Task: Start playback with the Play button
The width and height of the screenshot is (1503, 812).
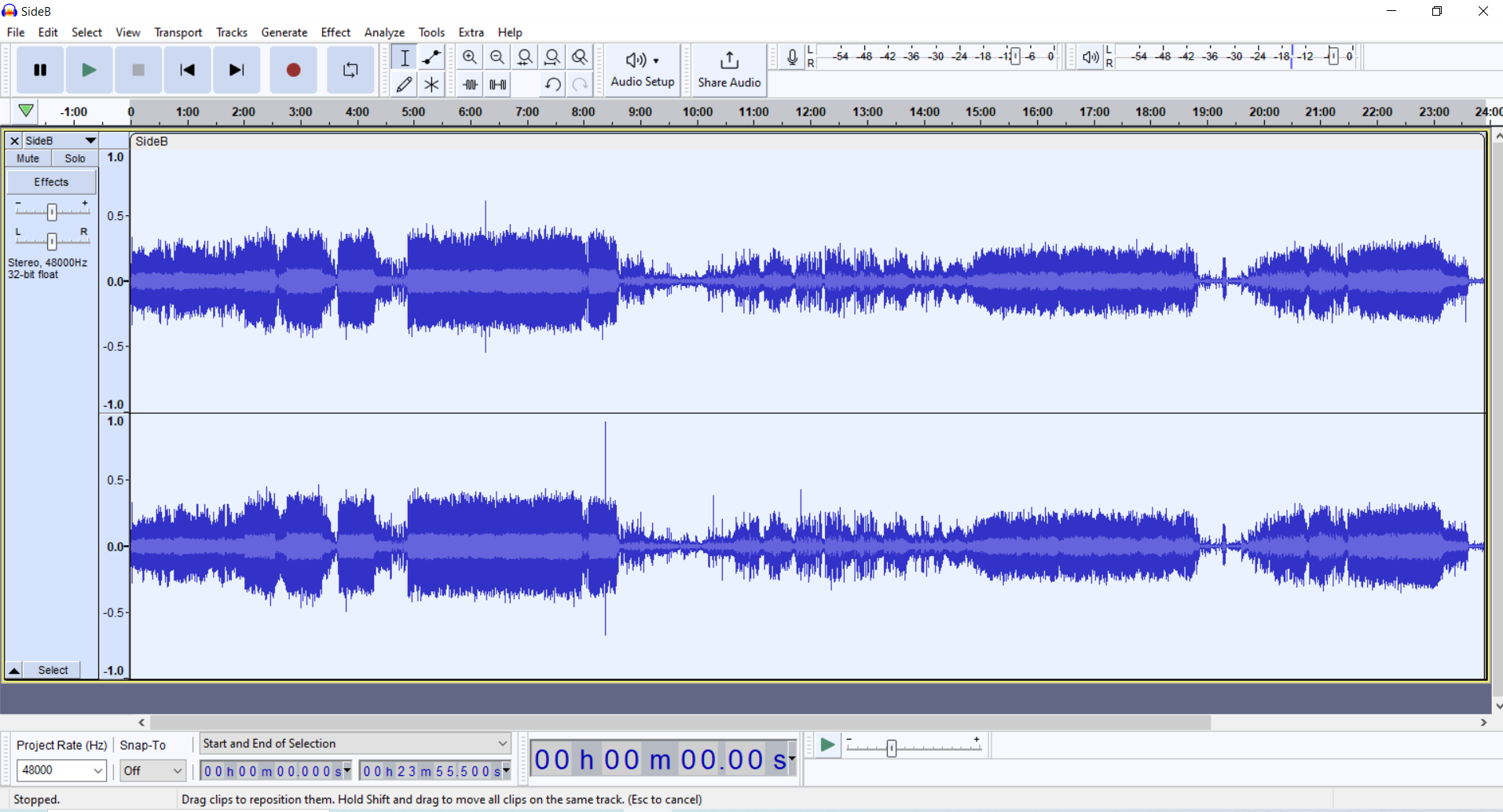Action: (89, 70)
